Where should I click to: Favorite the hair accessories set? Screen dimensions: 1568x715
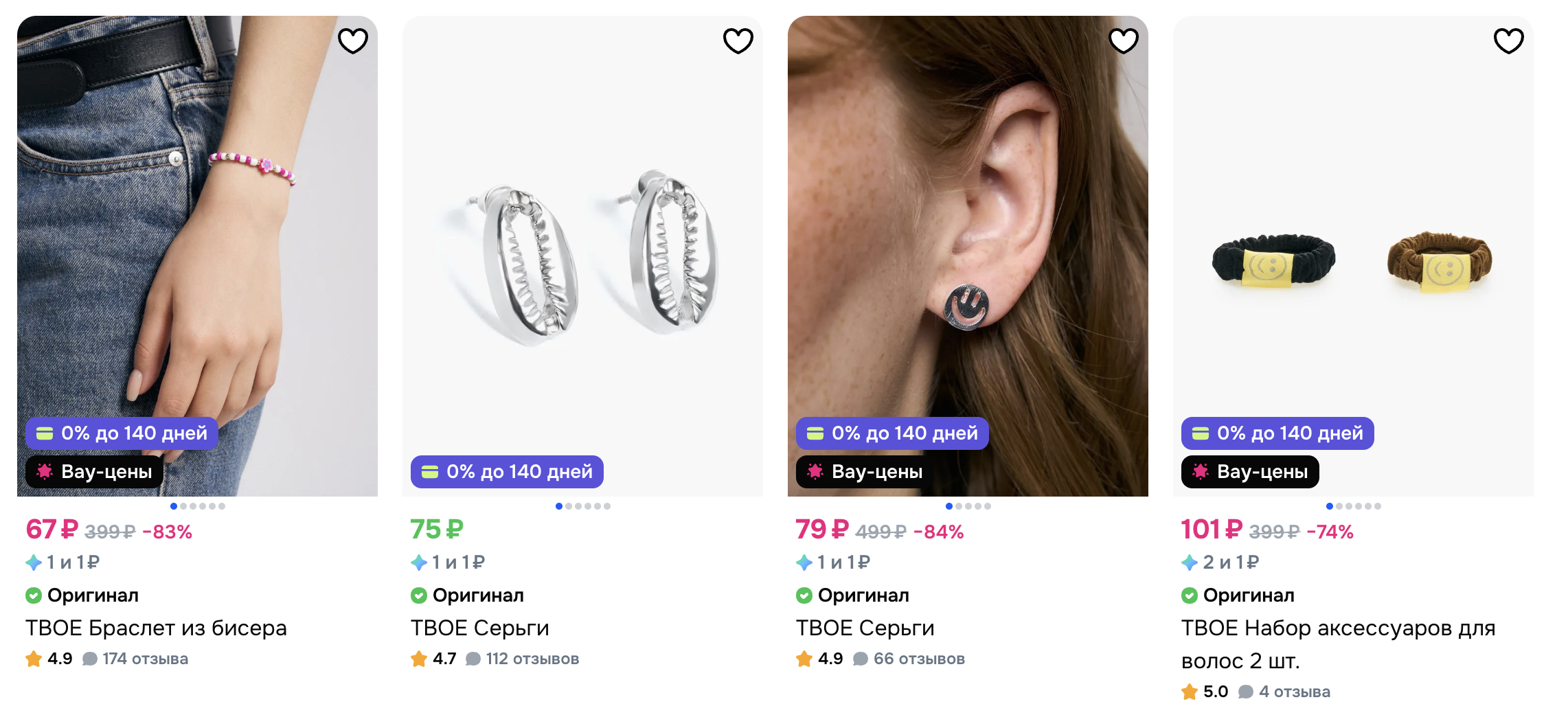[1509, 41]
